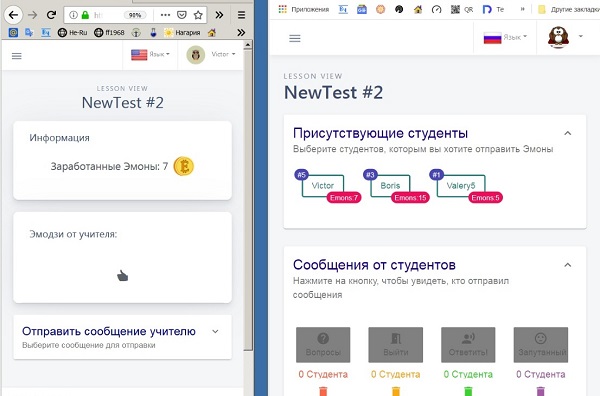Open the hamburger menu in the teacher view
The image size is (600, 396).
[x=295, y=38]
